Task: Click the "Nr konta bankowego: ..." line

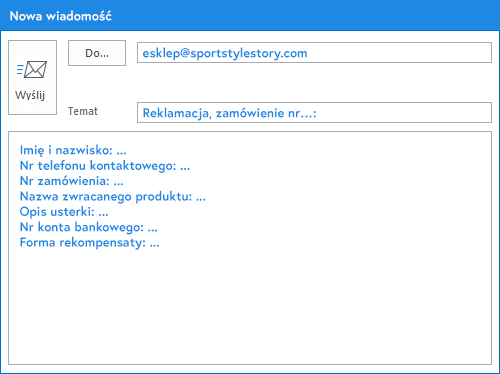Action: 89,227
